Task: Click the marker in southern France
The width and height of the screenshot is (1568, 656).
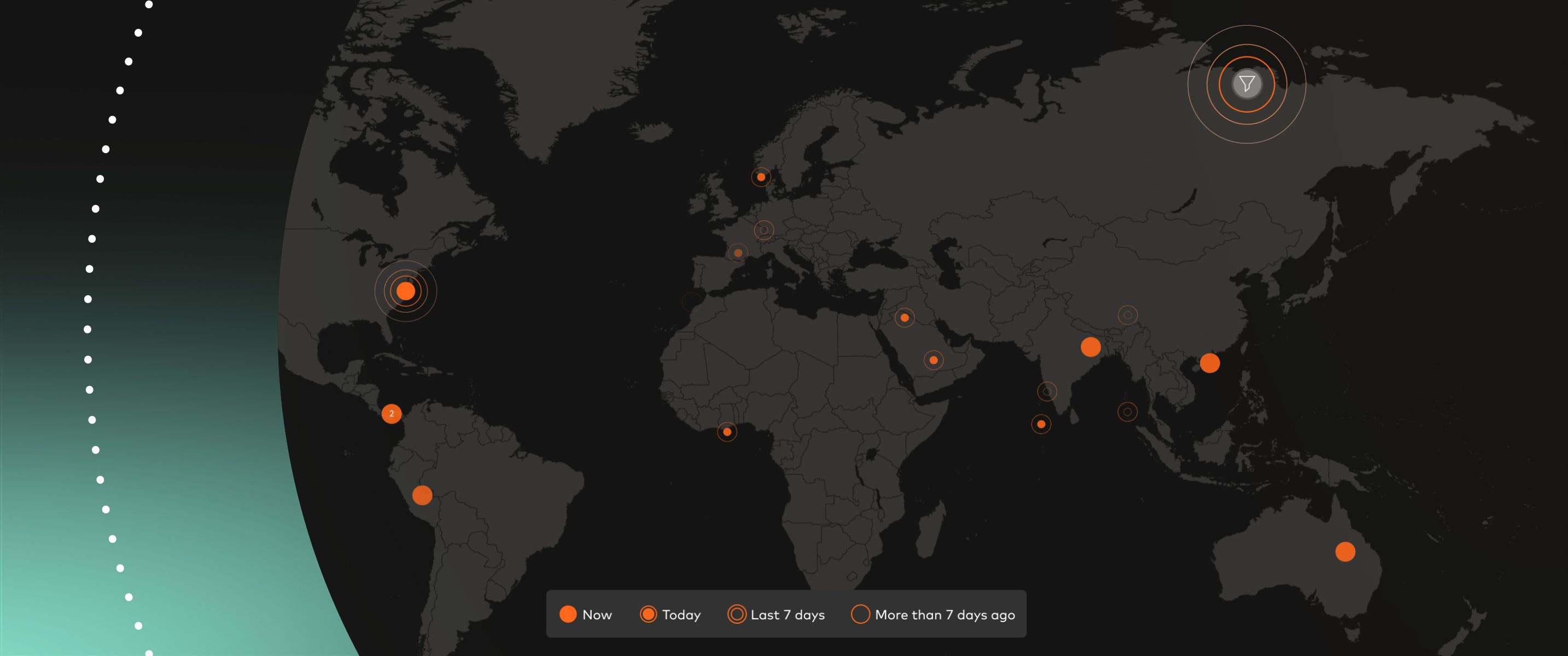Action: point(738,253)
